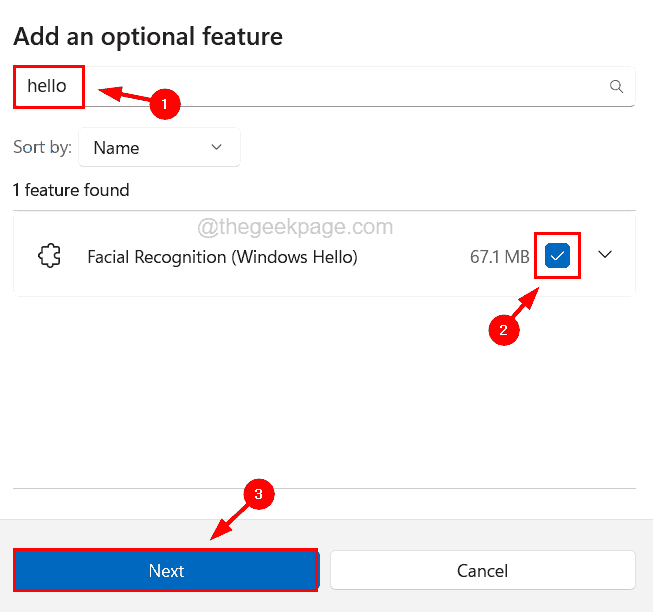Click the Add an optional feature heading
653x612 pixels.
pos(147,37)
